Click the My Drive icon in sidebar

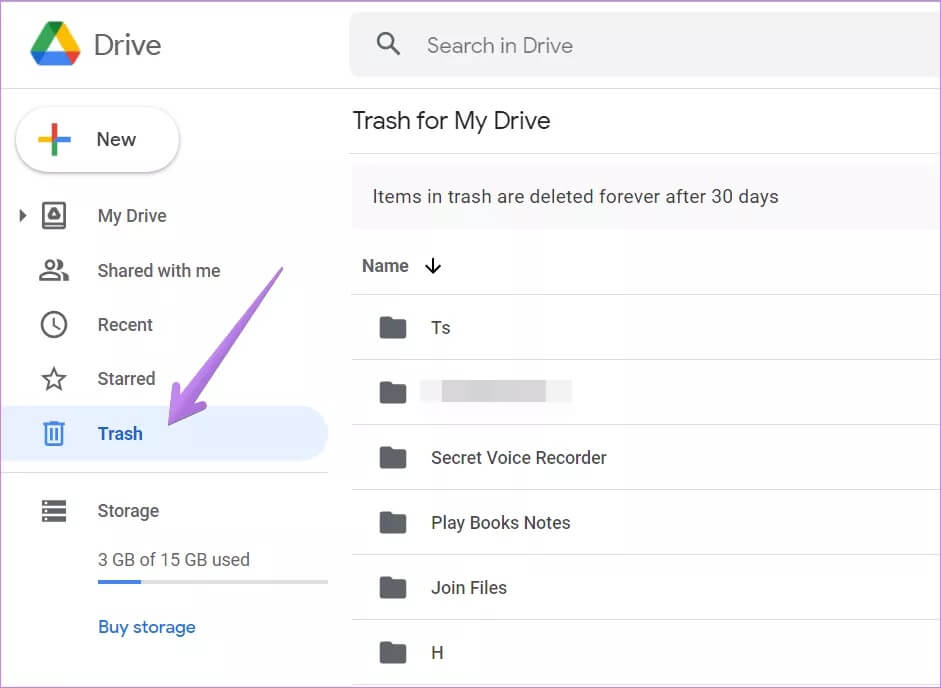54,216
